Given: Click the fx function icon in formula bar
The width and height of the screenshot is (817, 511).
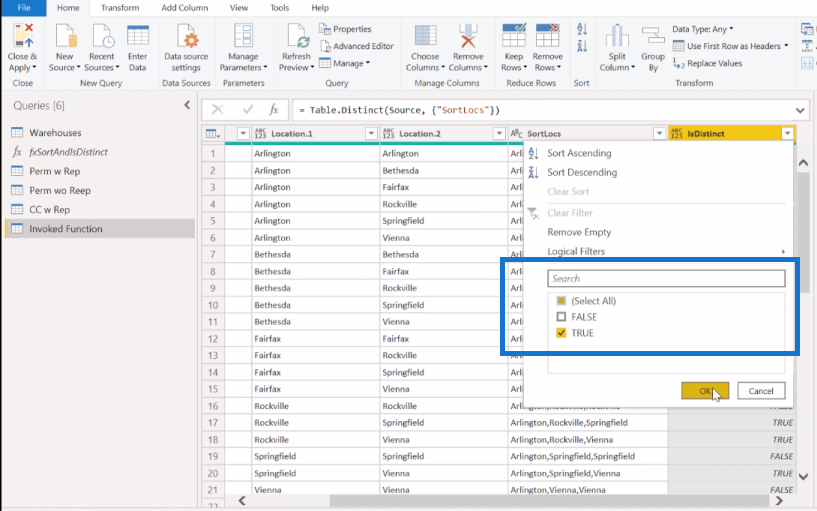Looking at the screenshot, I should tap(274, 109).
